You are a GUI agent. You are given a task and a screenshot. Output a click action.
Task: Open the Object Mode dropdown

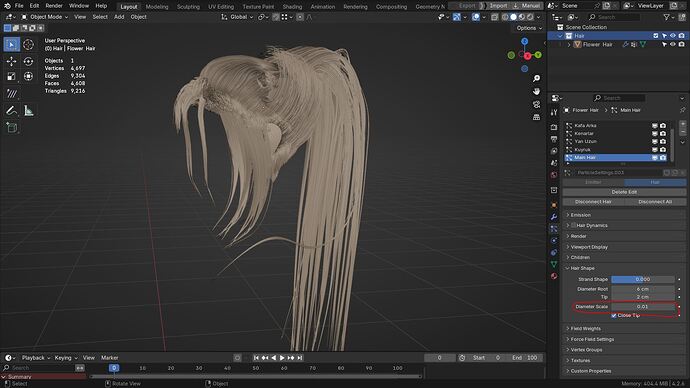pos(45,17)
